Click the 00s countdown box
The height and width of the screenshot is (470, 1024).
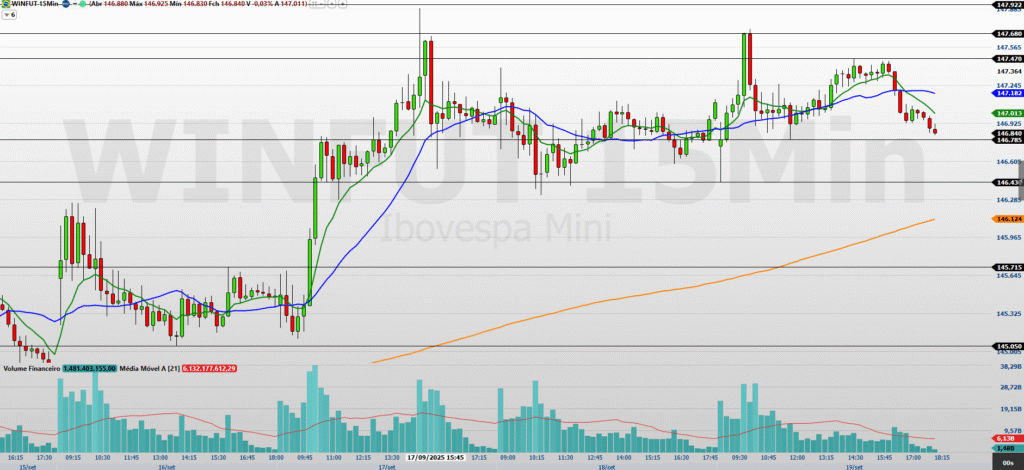coord(1008,462)
